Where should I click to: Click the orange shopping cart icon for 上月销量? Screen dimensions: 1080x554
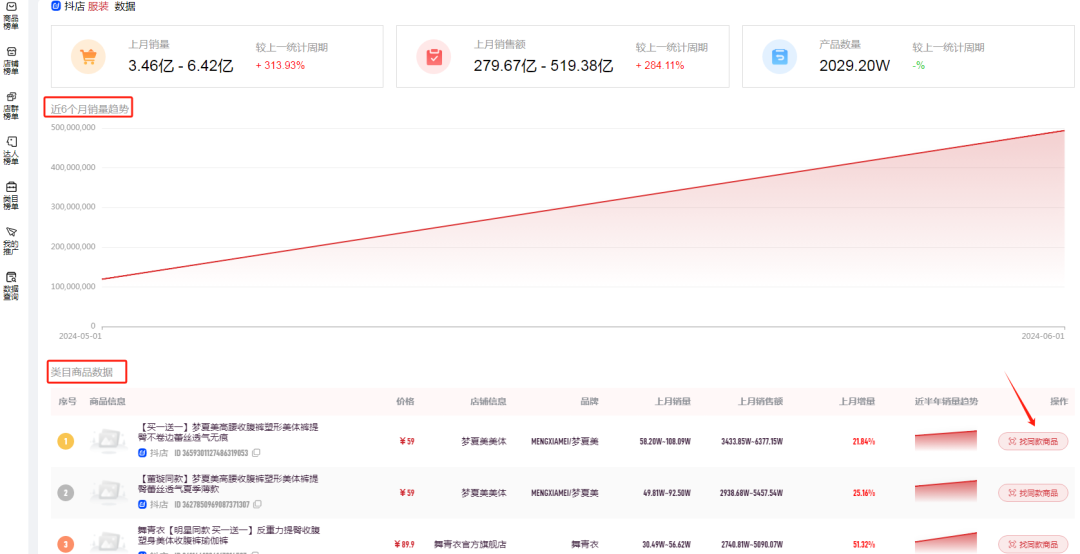88,57
